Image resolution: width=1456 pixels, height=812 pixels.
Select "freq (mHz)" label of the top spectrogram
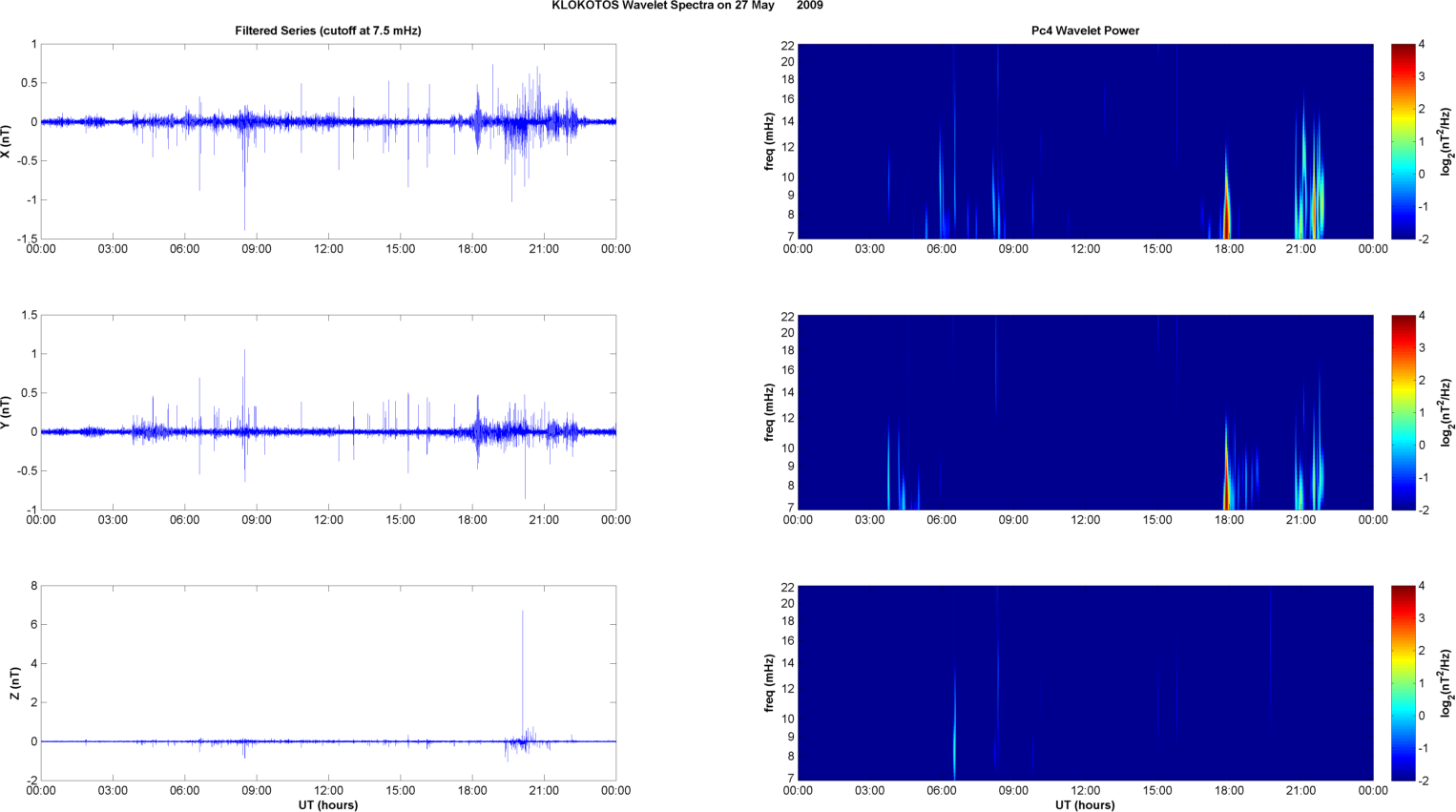(x=768, y=141)
